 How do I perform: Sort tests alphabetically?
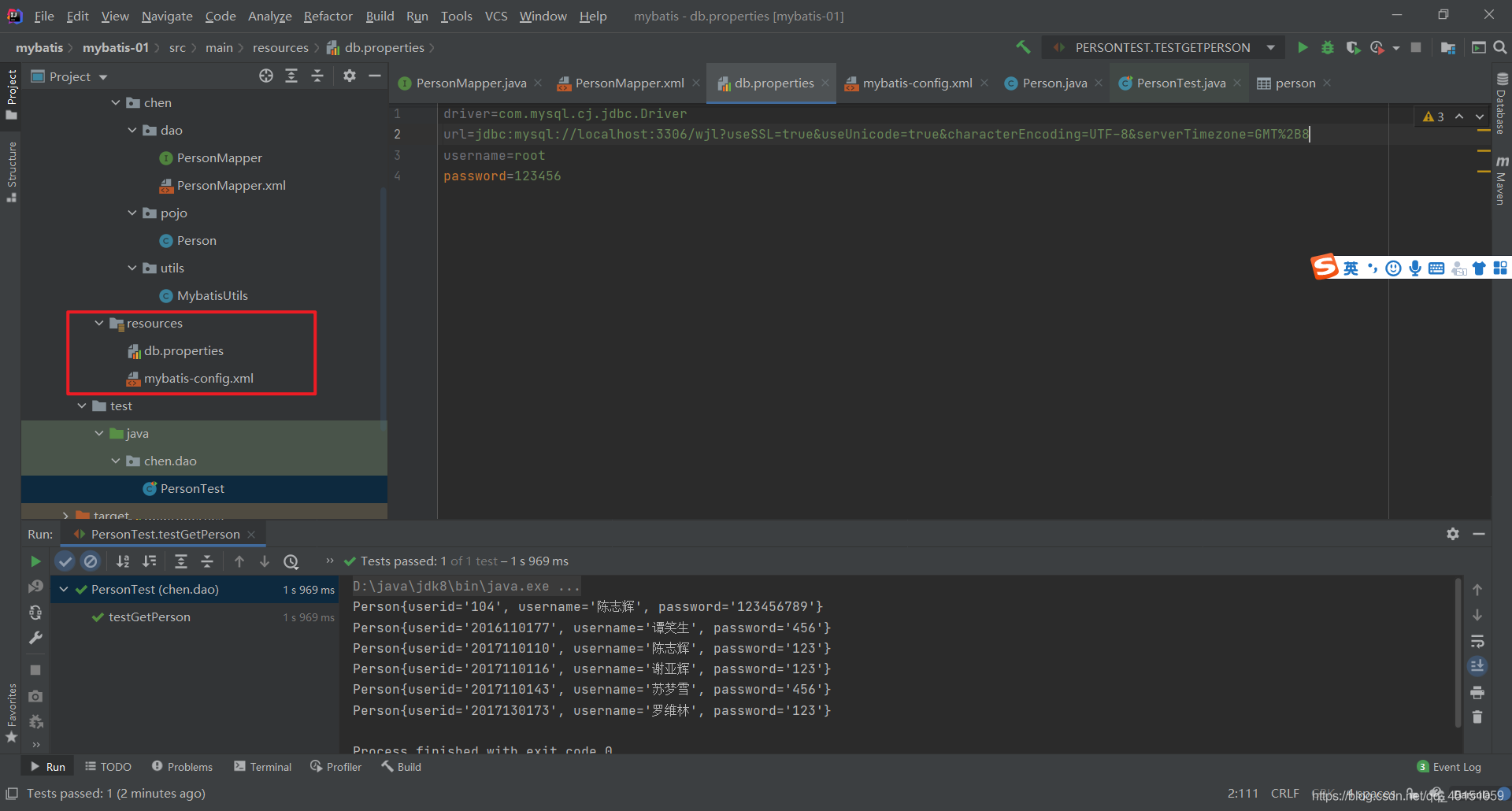(x=123, y=561)
